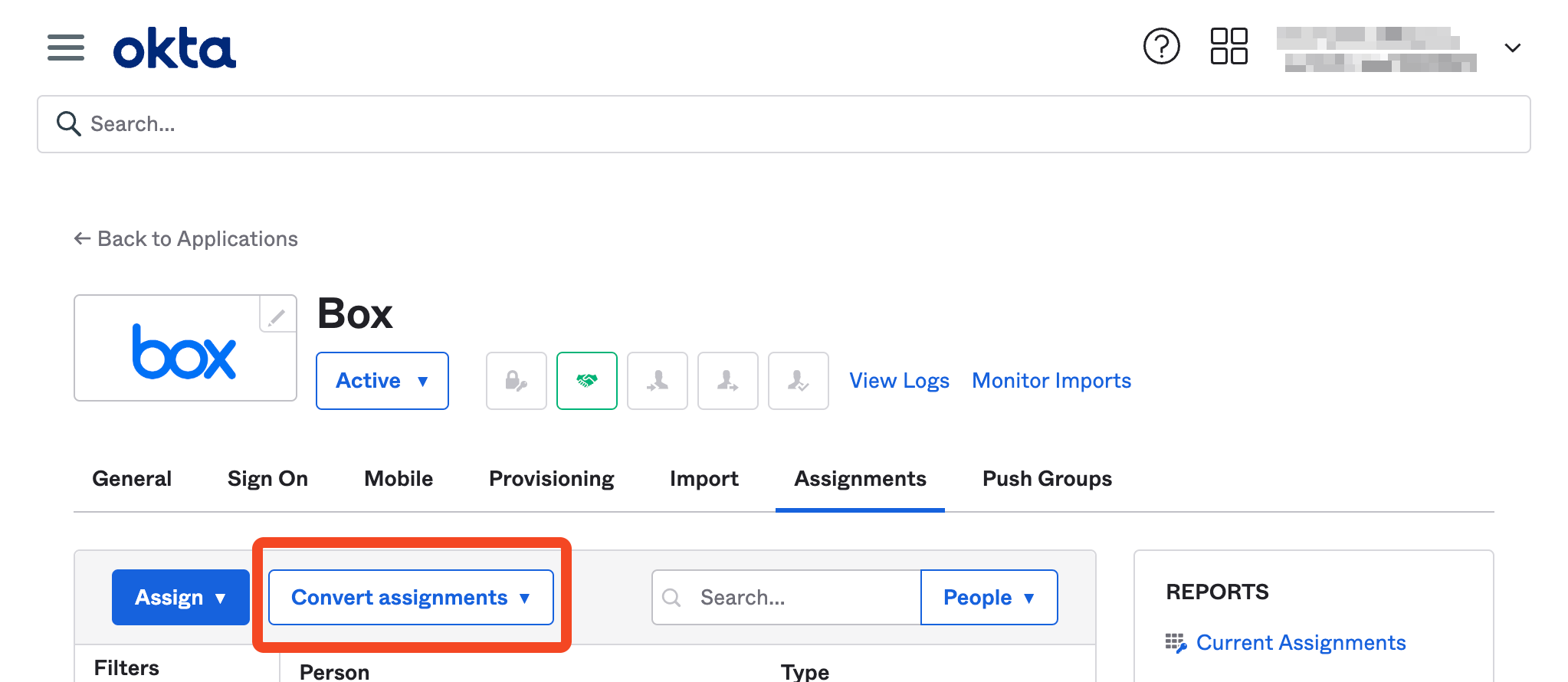This screenshot has width=1568, height=682.
Task: Edit the Box logo with pencil icon
Action: click(x=277, y=314)
